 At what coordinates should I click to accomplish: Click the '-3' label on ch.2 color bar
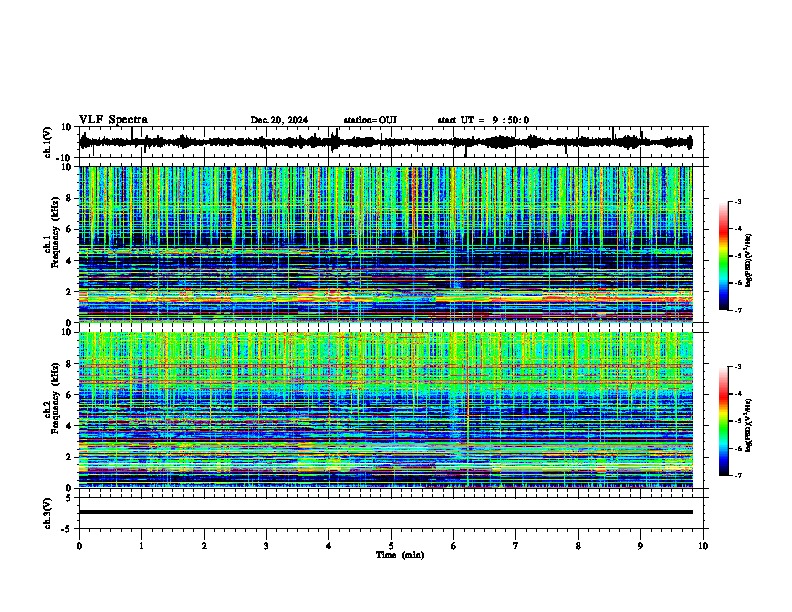[x=737, y=367]
